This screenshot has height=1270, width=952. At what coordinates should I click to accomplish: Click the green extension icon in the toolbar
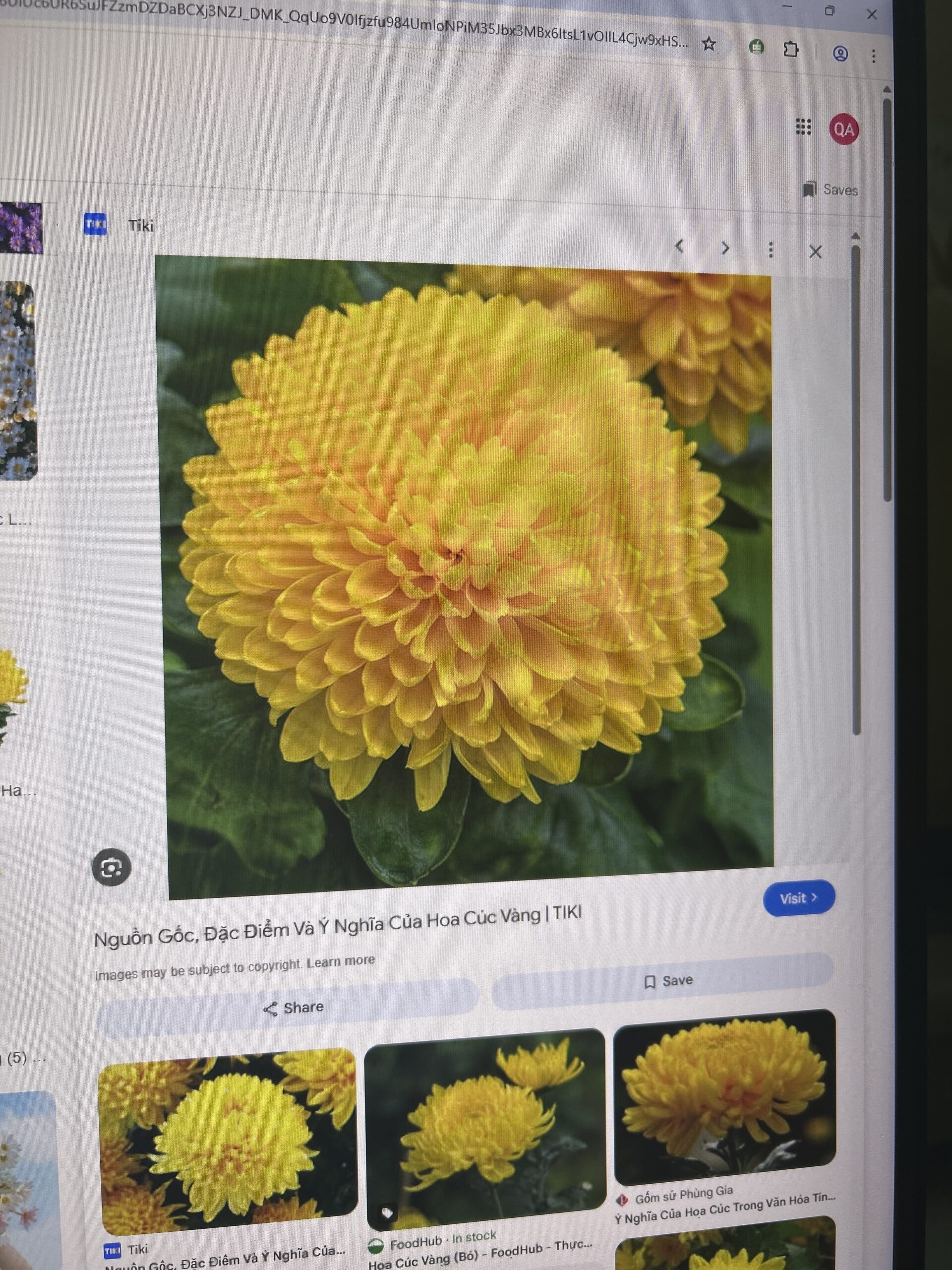[757, 47]
